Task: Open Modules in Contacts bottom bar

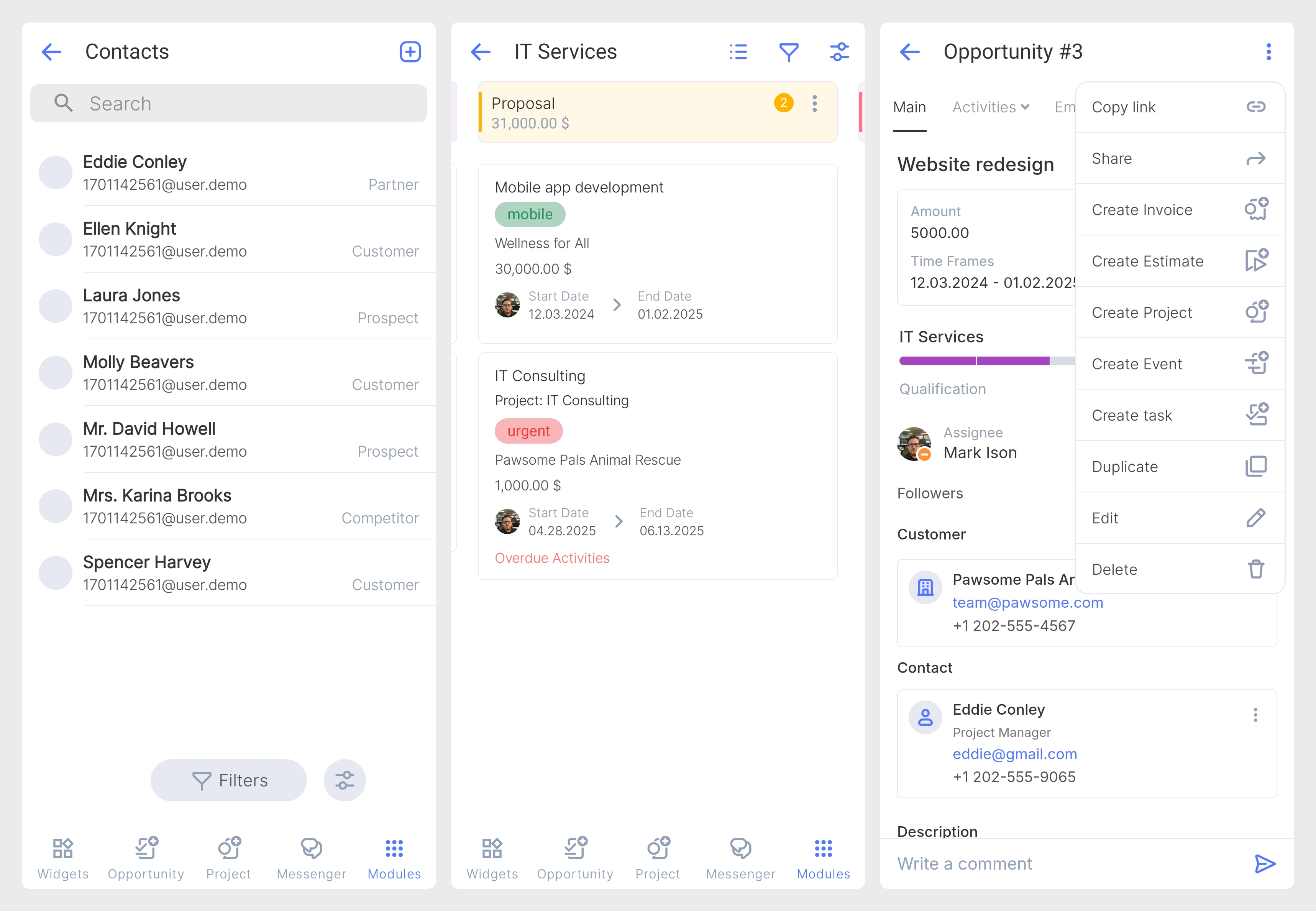Action: (394, 859)
